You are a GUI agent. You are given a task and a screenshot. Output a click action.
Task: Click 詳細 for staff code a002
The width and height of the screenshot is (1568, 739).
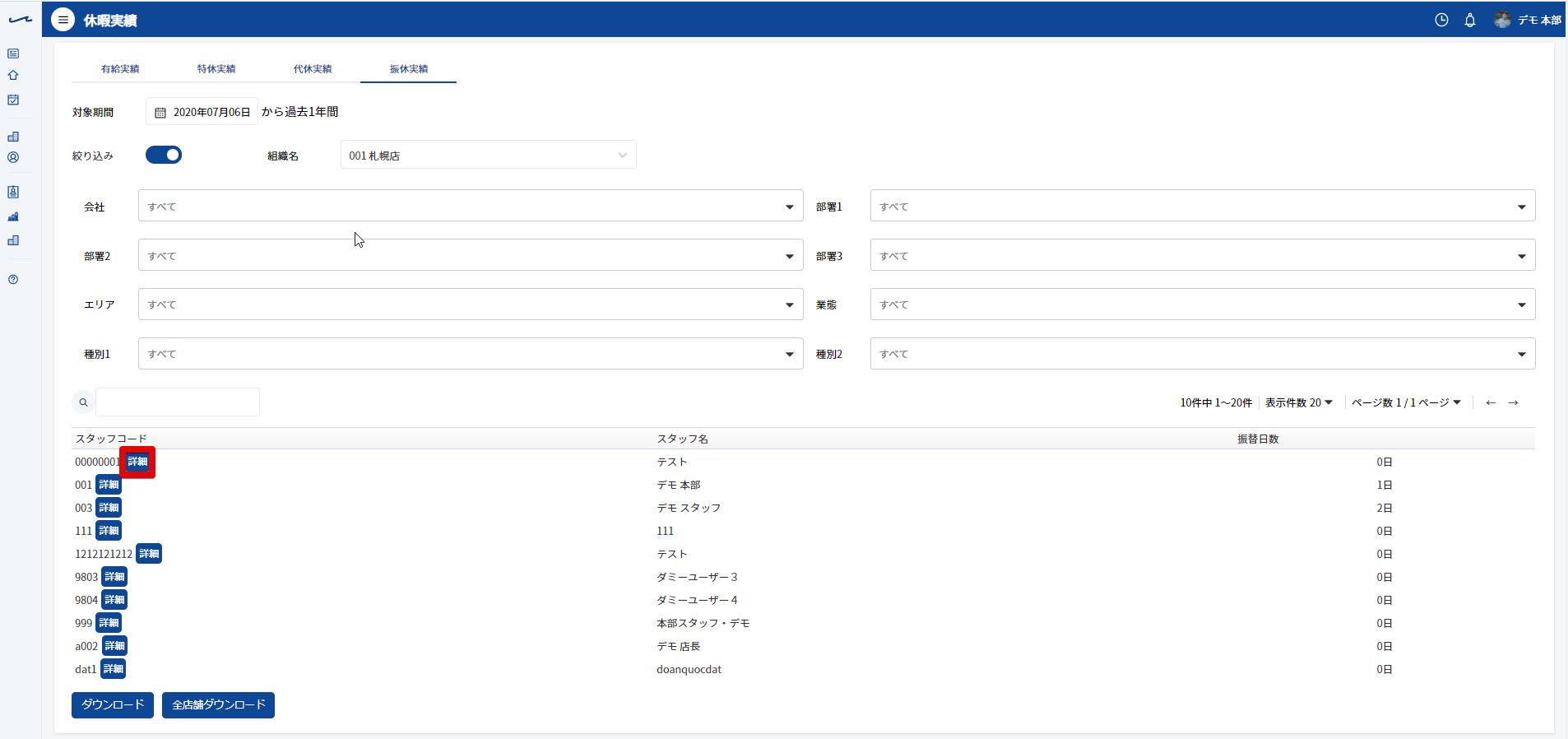114,646
